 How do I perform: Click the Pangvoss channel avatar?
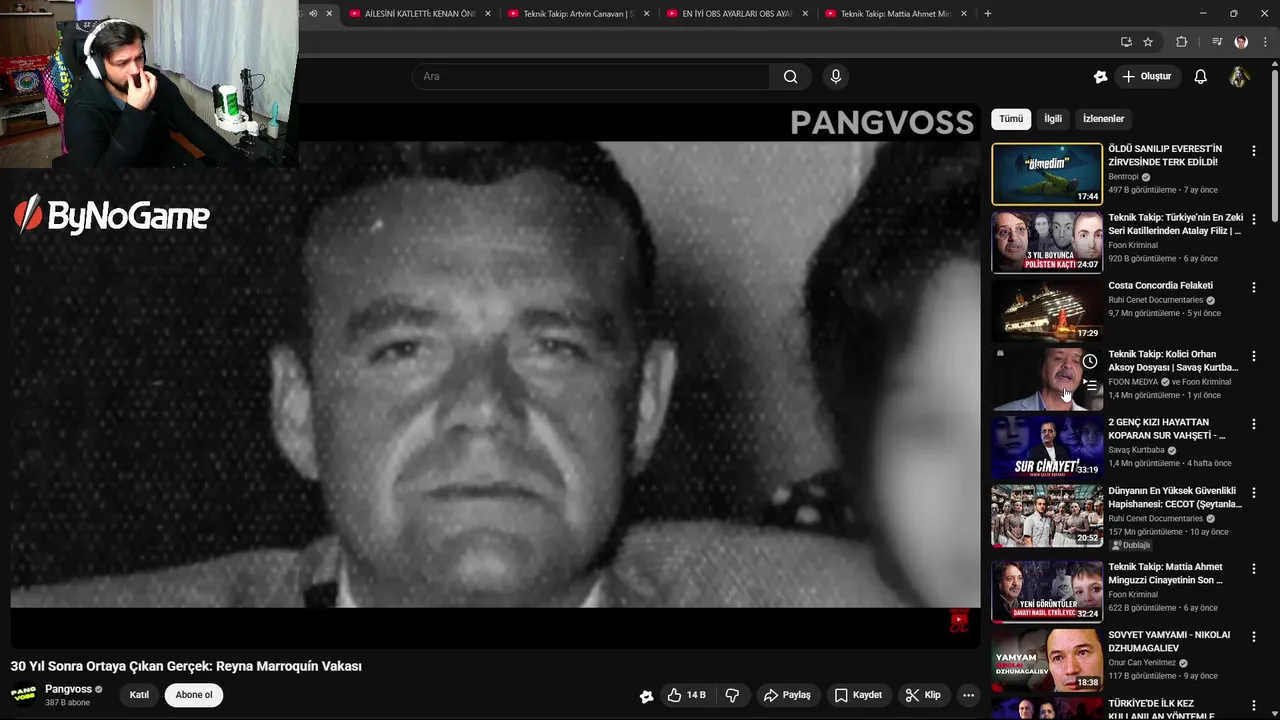click(x=24, y=695)
